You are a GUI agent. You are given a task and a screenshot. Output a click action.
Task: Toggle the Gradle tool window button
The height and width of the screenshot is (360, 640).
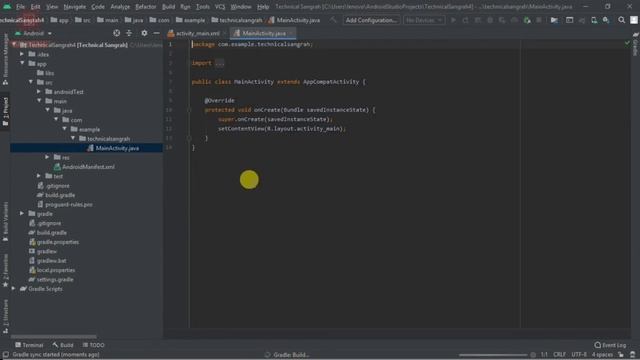tap(635, 45)
